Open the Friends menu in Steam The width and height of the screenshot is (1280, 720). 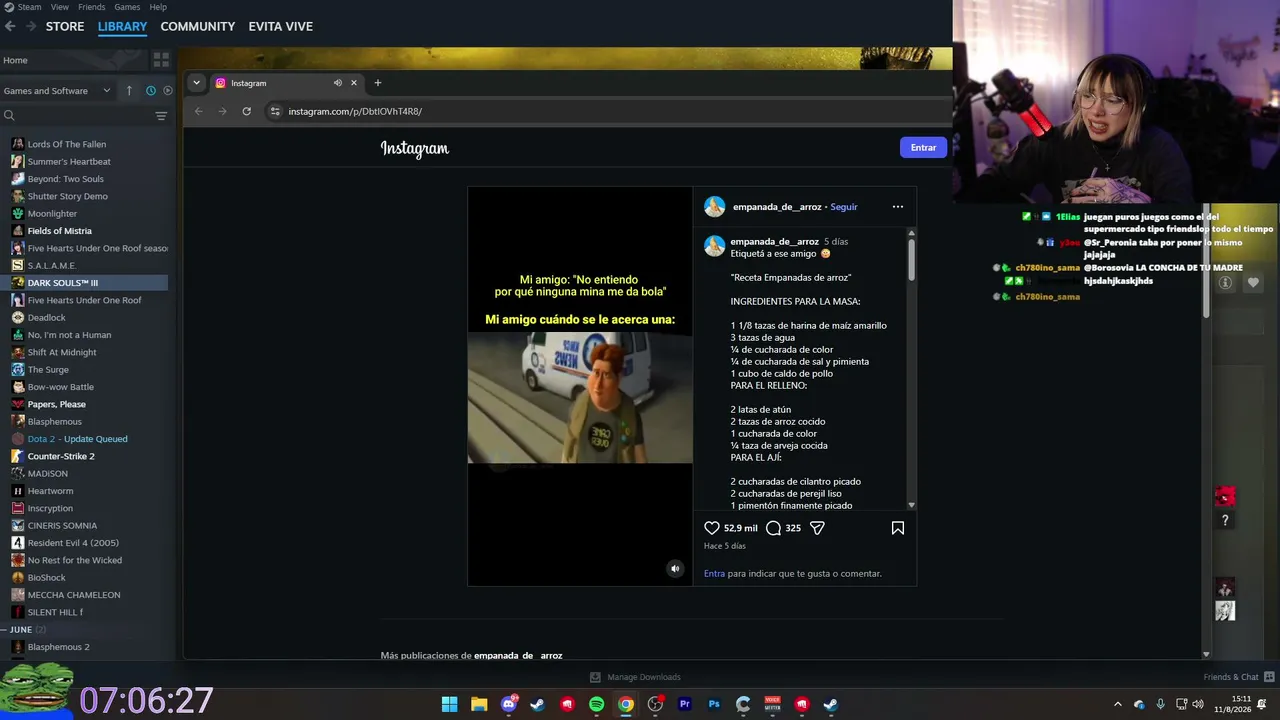(91, 7)
